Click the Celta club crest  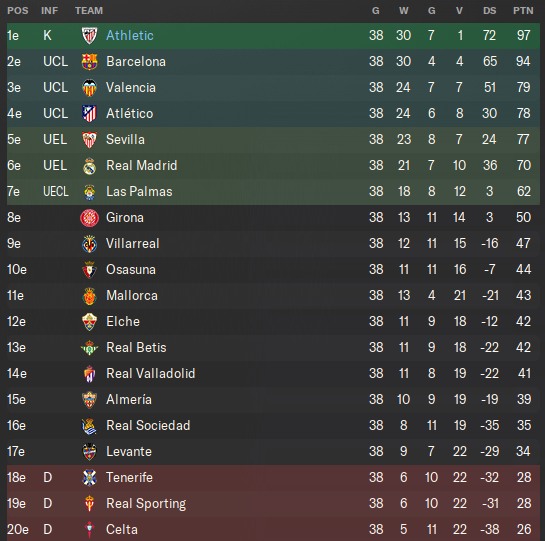click(x=89, y=530)
